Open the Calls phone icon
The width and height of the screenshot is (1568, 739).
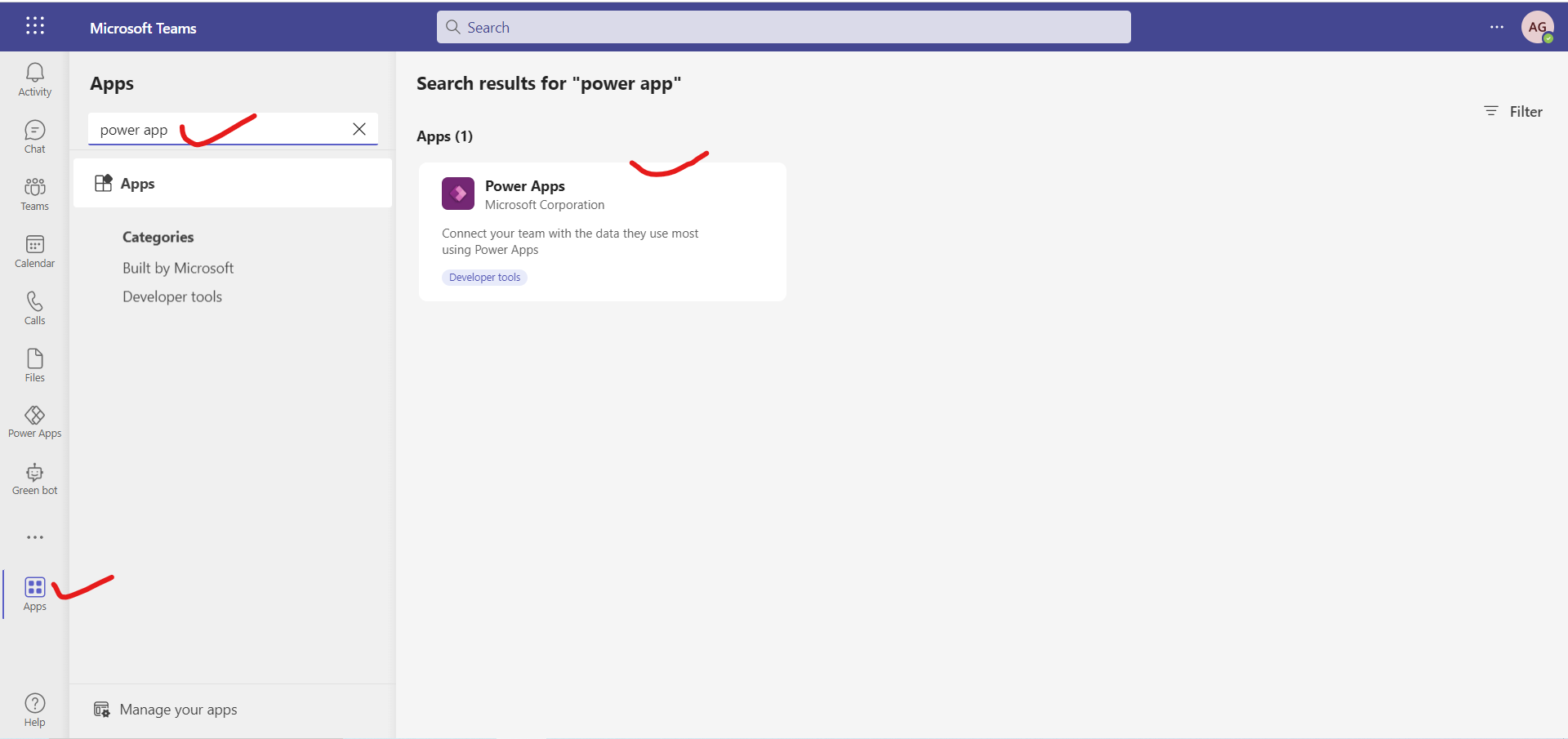[x=34, y=308]
